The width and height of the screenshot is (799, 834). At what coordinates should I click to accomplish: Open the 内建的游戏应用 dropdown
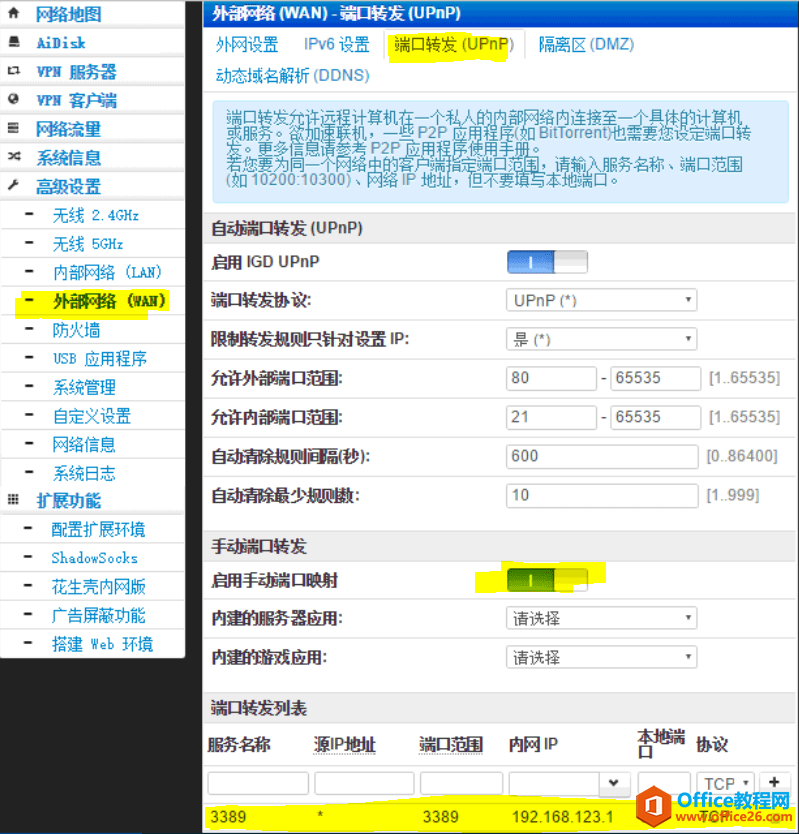pyautogui.click(x=601, y=657)
